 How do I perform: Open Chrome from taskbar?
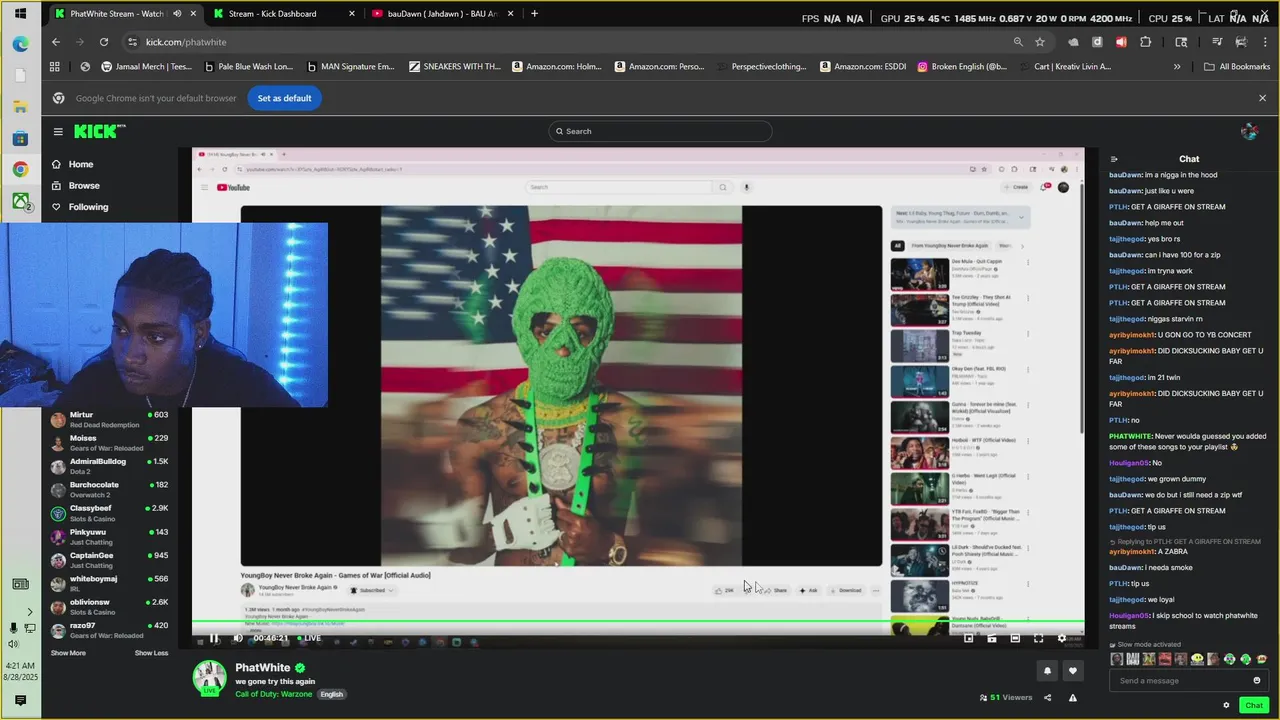click(20, 170)
